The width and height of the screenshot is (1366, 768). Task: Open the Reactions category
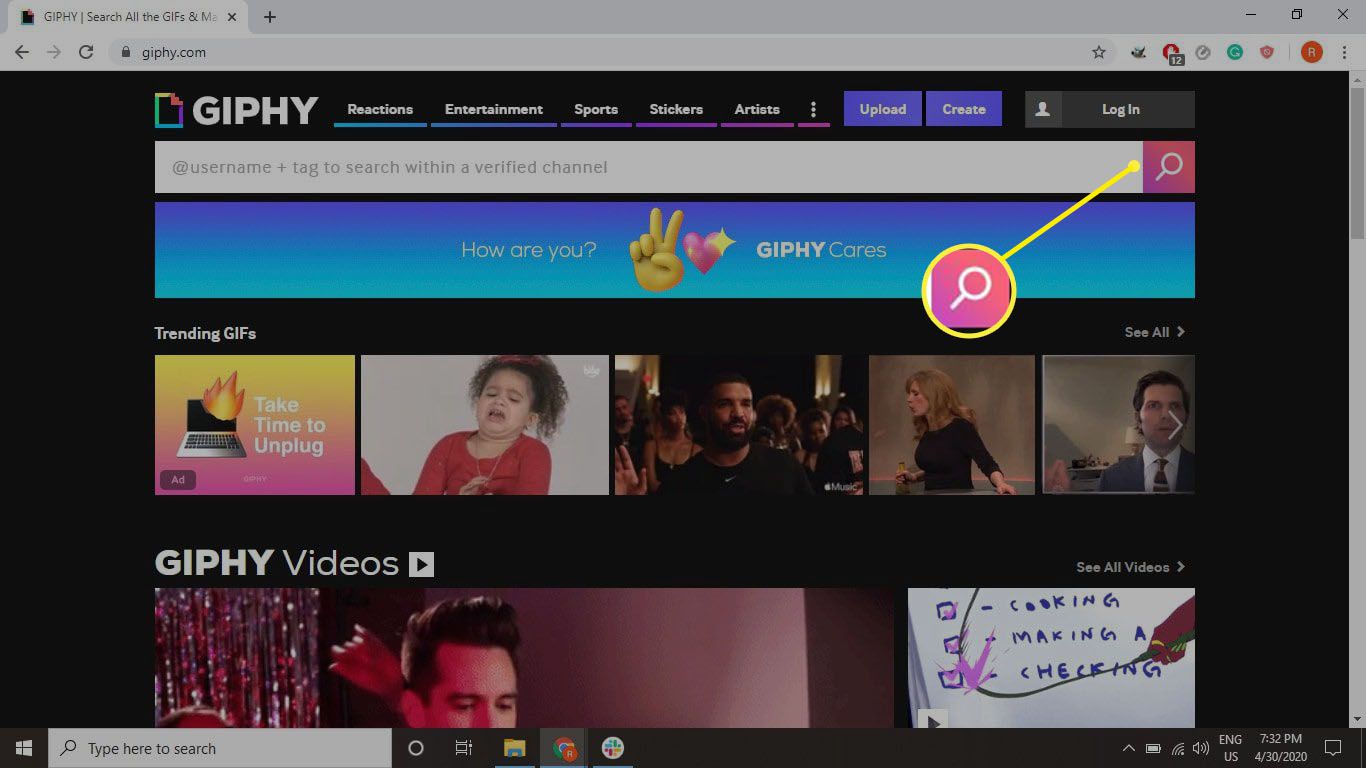380,109
